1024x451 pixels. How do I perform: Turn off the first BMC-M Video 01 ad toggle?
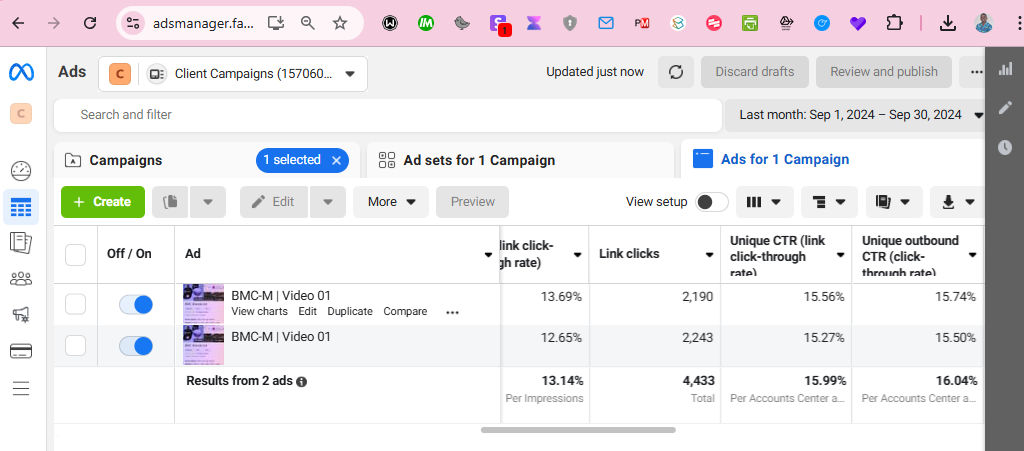click(x=136, y=304)
